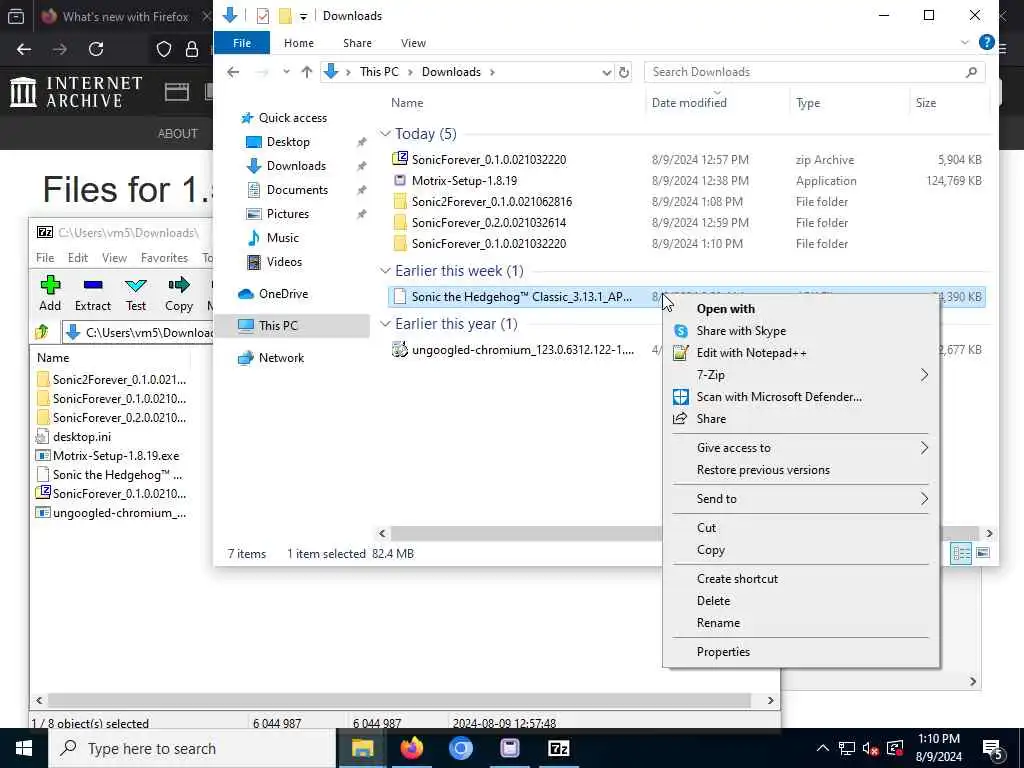Refresh the Downloads folder view
This screenshot has height=768, width=1024.
[624, 72]
